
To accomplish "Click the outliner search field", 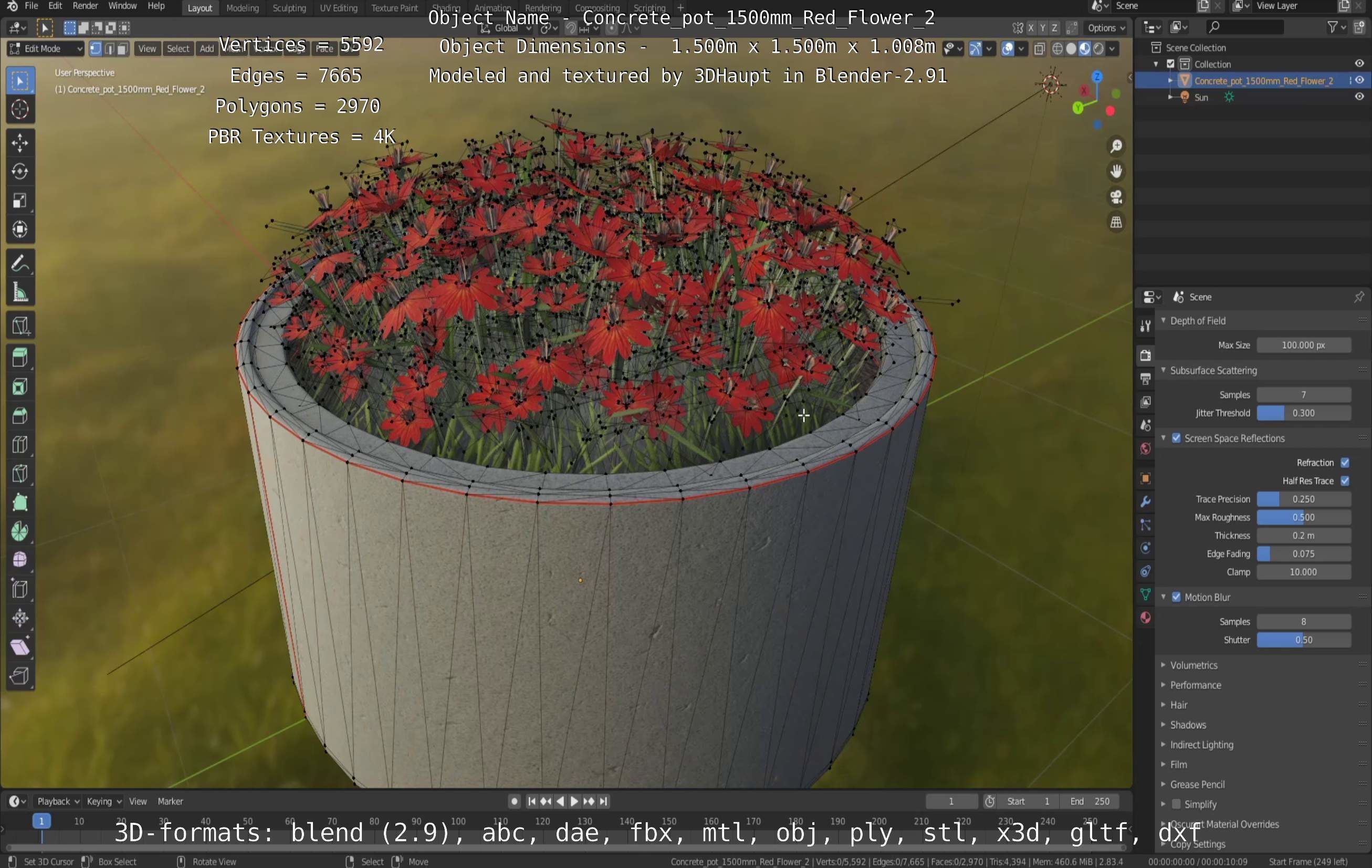I will [x=1245, y=27].
